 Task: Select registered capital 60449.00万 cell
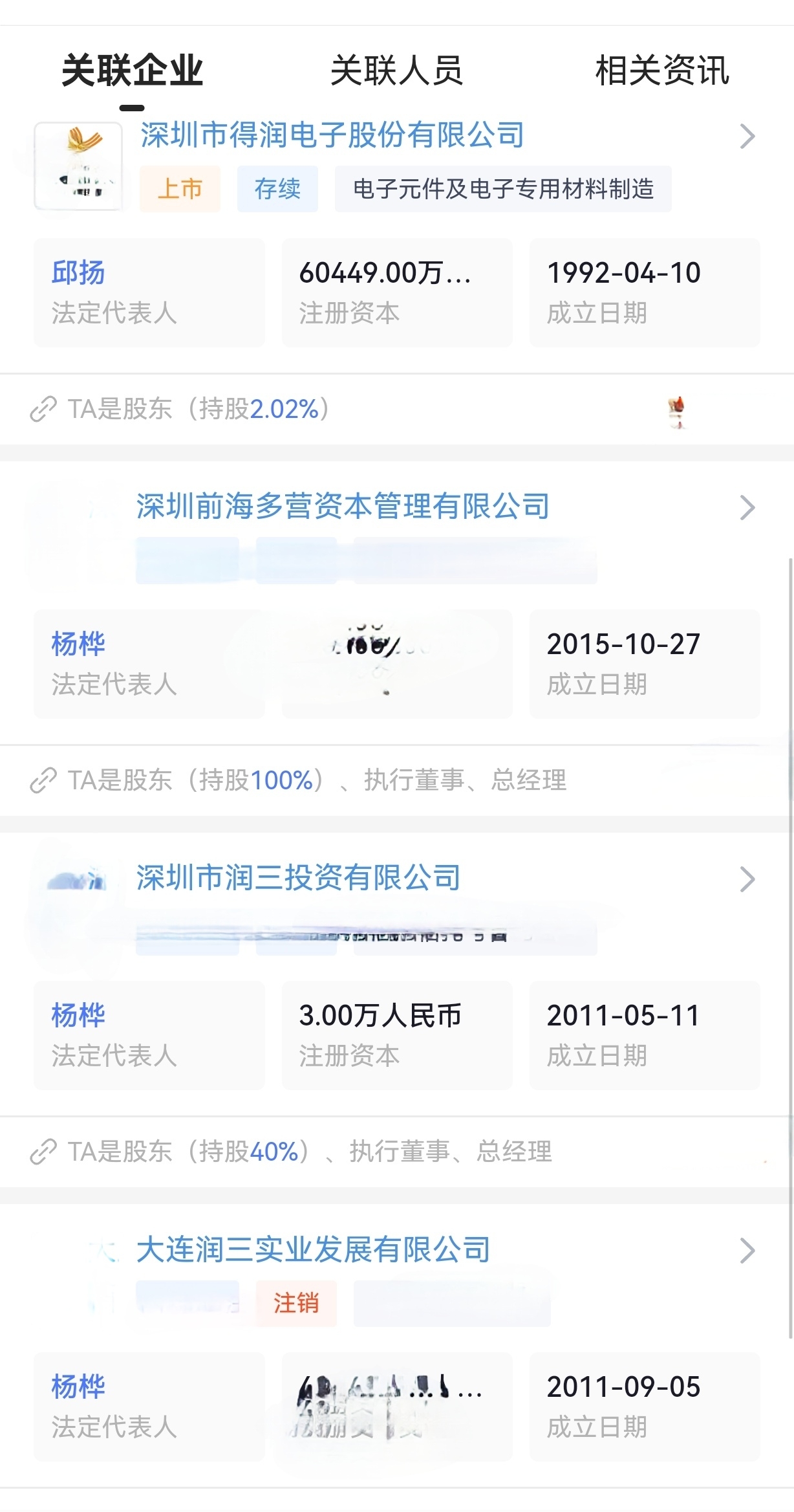397,292
